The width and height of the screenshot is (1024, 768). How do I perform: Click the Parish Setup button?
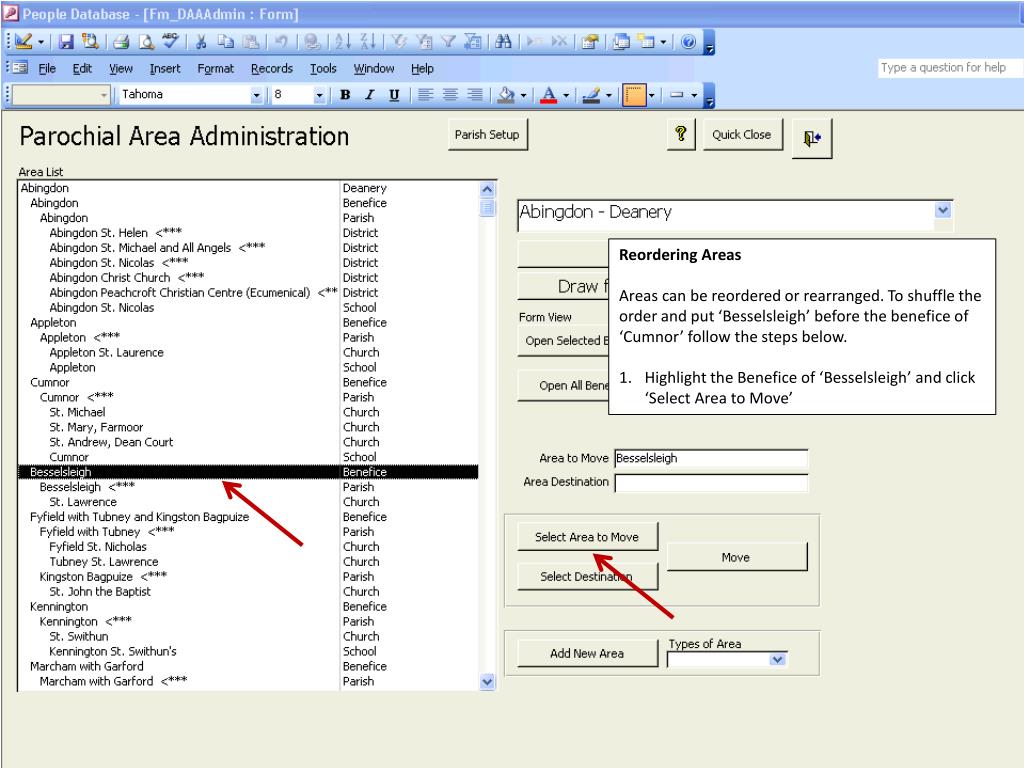tap(487, 135)
